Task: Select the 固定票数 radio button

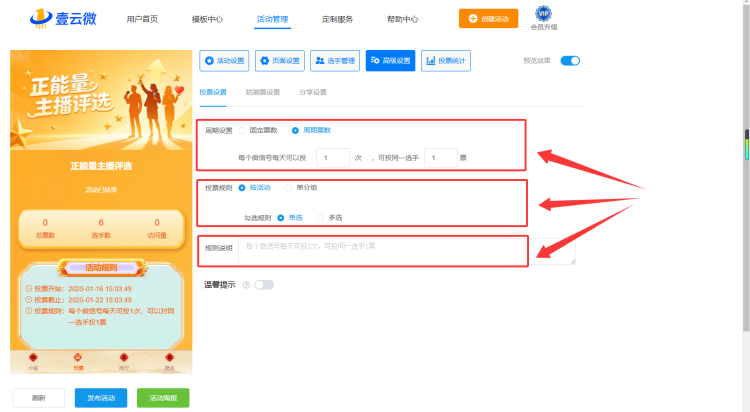Action: click(242, 131)
